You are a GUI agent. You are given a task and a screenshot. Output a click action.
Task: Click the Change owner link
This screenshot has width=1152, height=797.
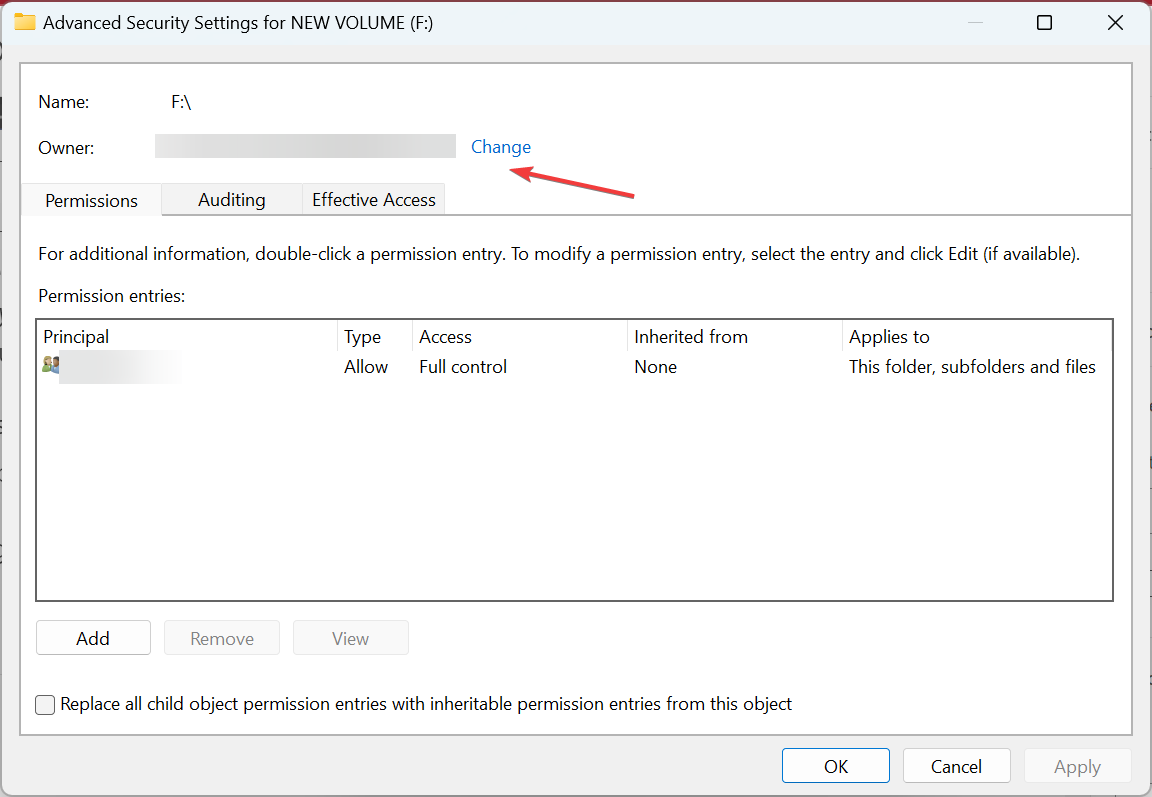click(501, 147)
